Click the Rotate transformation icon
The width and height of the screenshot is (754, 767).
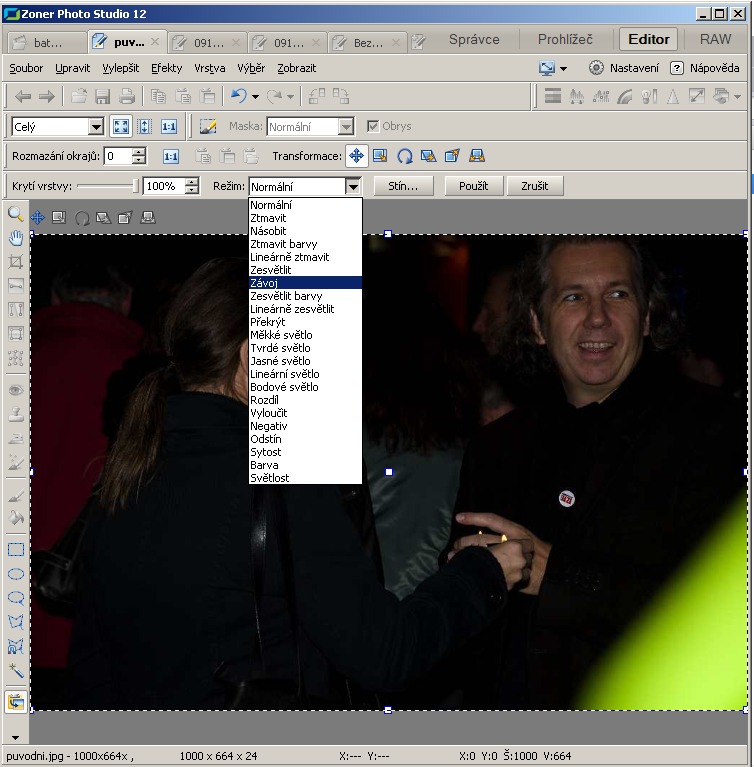tap(405, 156)
